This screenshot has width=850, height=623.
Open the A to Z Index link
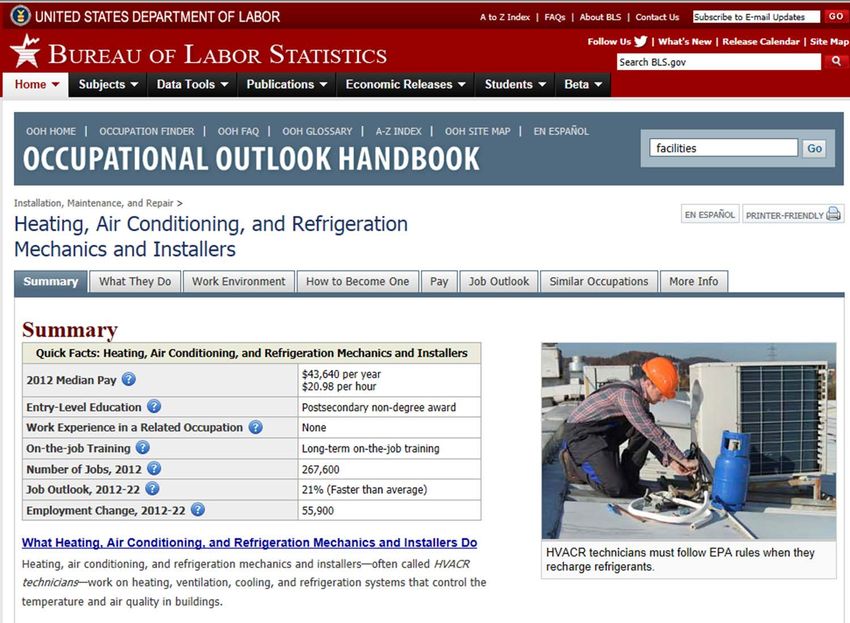coord(505,17)
